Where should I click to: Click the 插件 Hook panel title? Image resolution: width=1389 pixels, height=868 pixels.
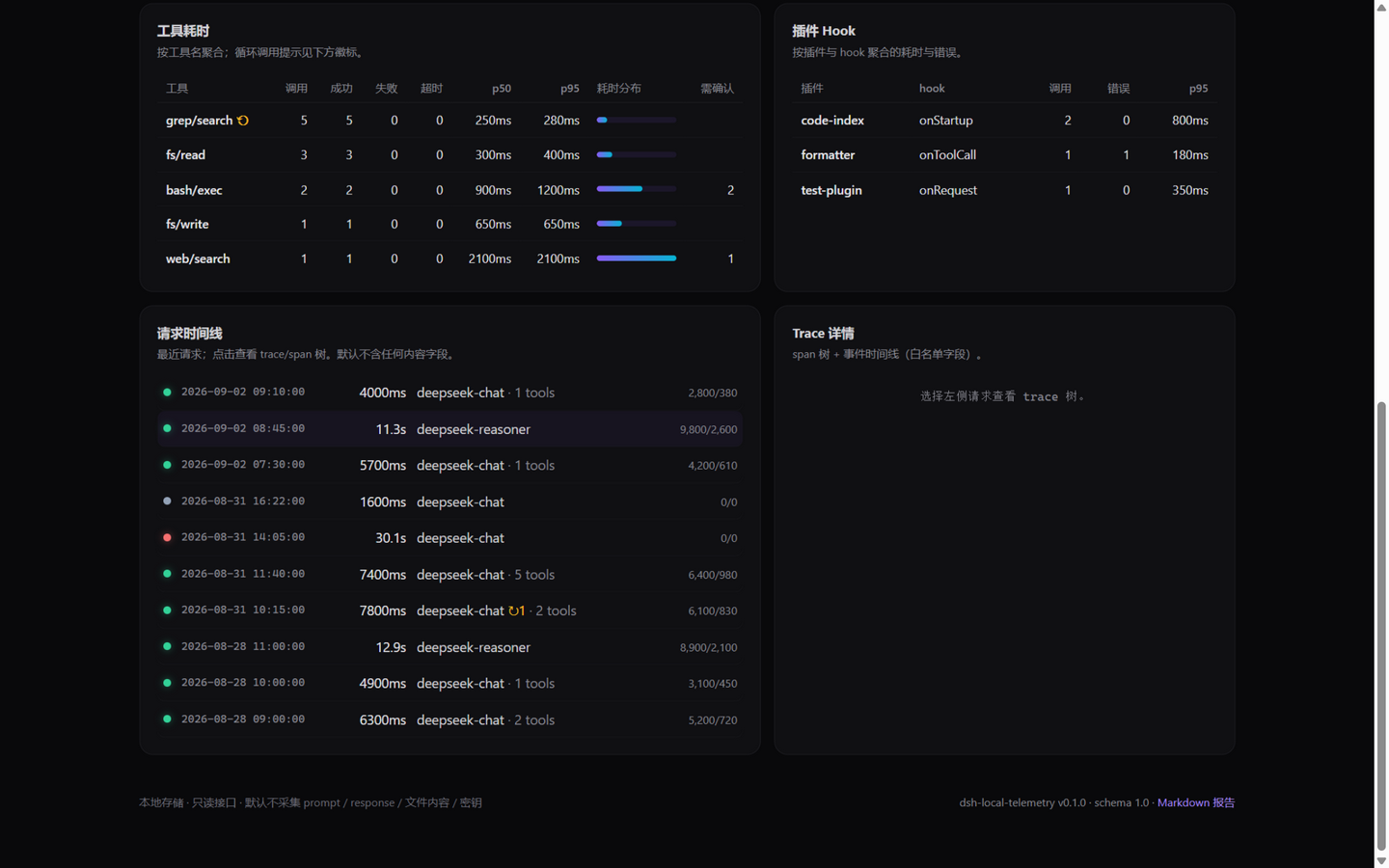coord(824,31)
